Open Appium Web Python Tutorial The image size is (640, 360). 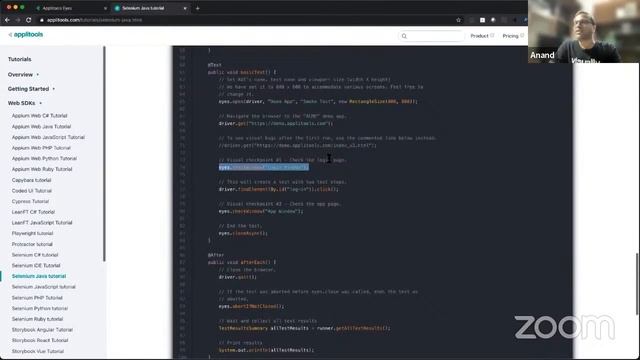44,158
